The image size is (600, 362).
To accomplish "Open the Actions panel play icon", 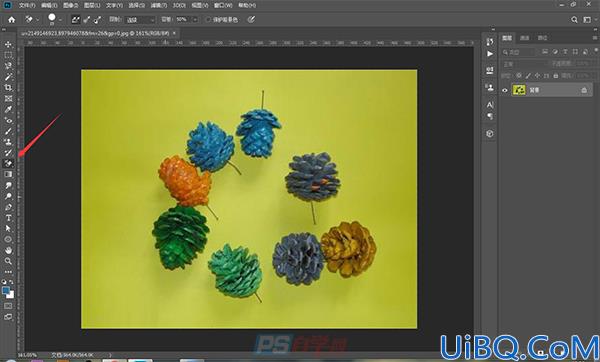I will pyautogui.click(x=490, y=54).
